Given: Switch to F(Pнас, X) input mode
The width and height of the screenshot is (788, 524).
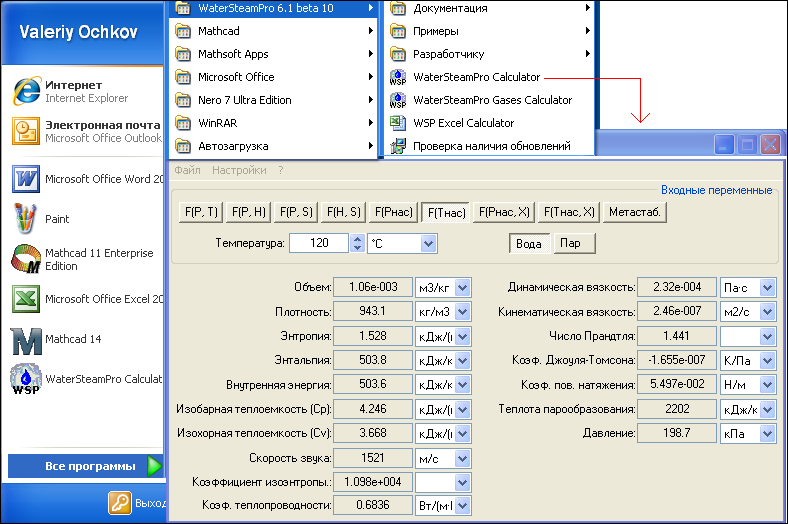Looking at the screenshot, I should pyautogui.click(x=504, y=212).
